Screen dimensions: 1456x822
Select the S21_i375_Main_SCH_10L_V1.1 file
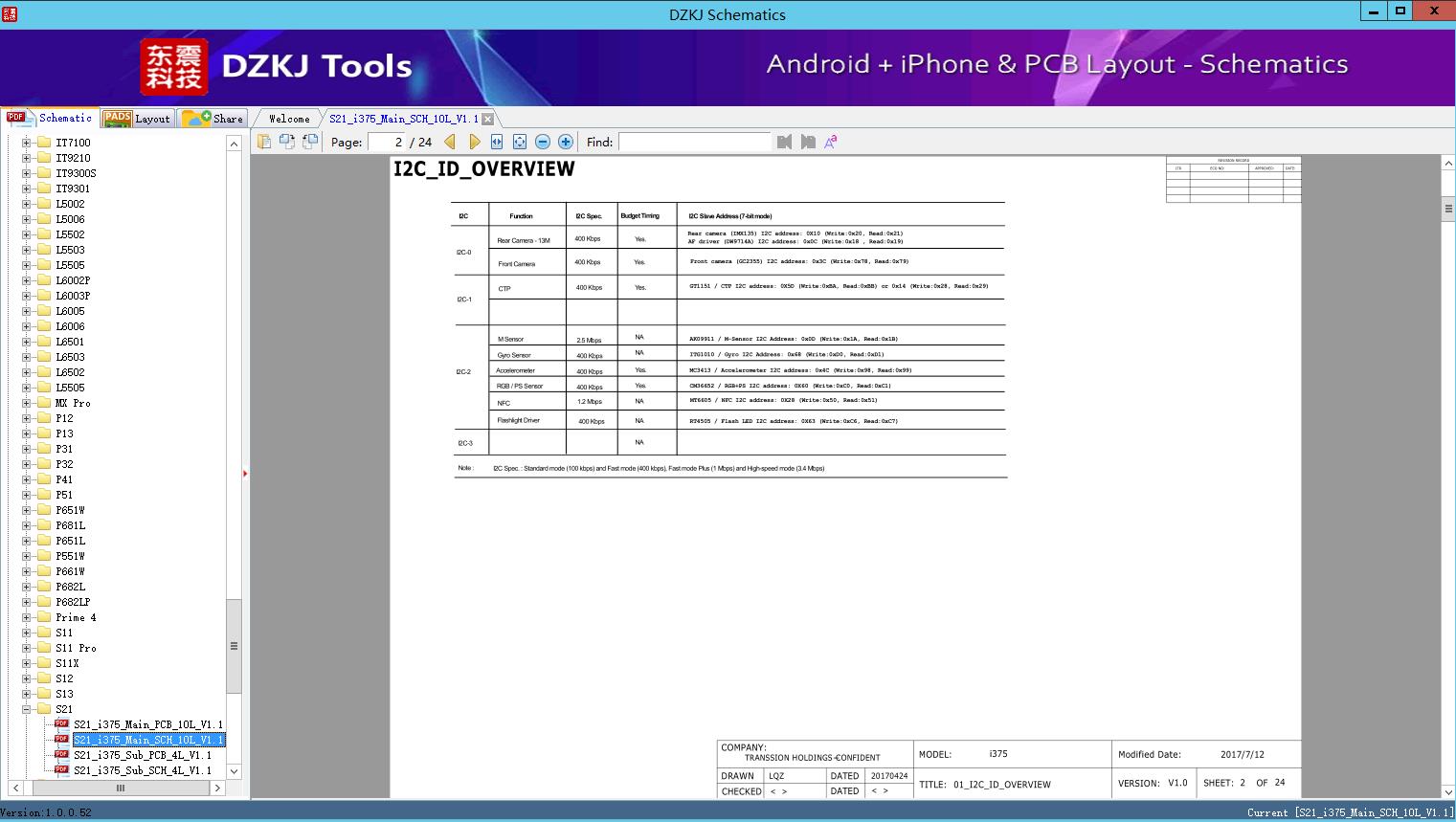148,740
